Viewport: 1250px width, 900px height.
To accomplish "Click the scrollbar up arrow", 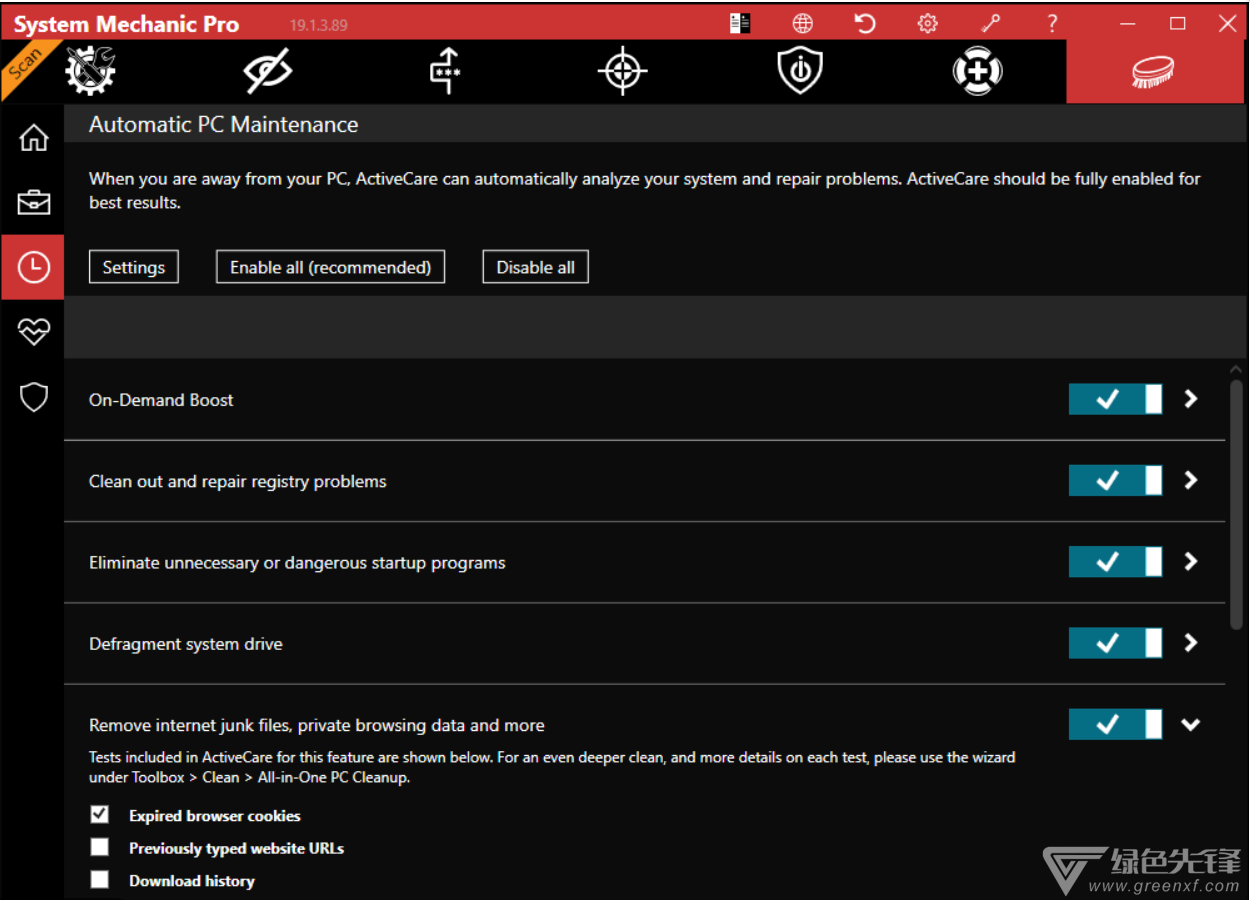I will (1236, 370).
